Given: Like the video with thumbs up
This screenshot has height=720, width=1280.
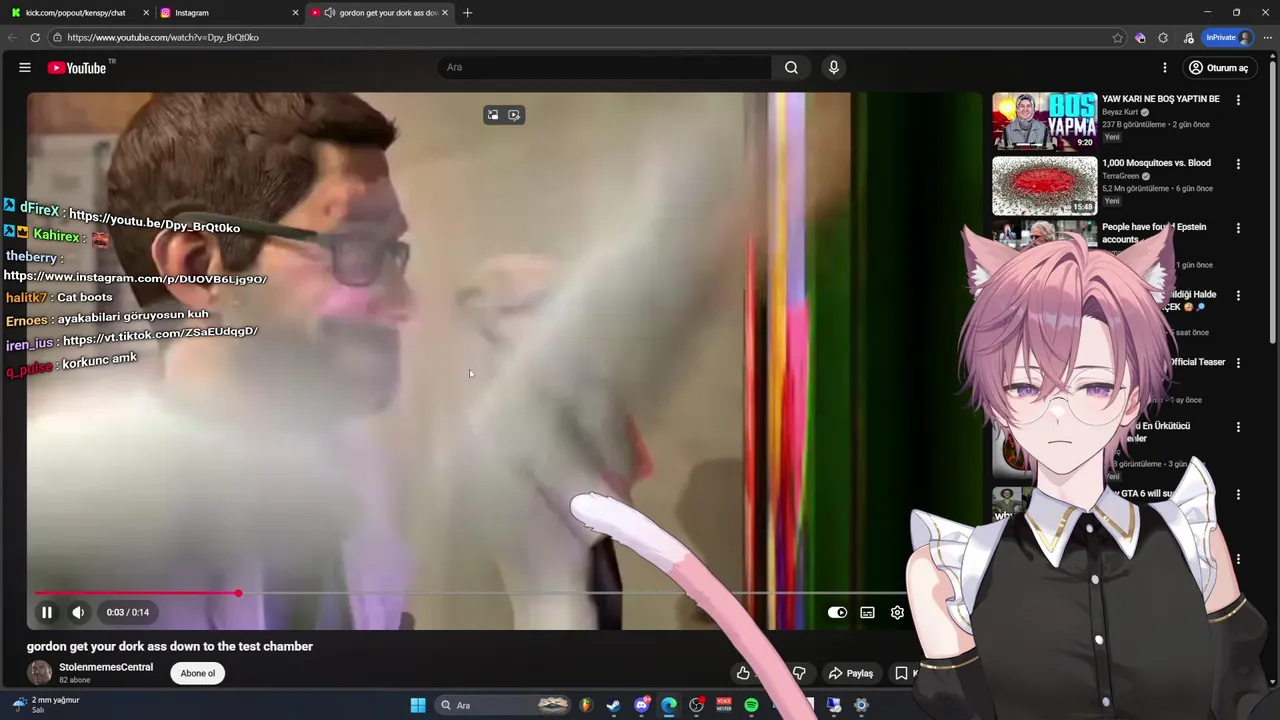Looking at the screenshot, I should pyautogui.click(x=743, y=673).
